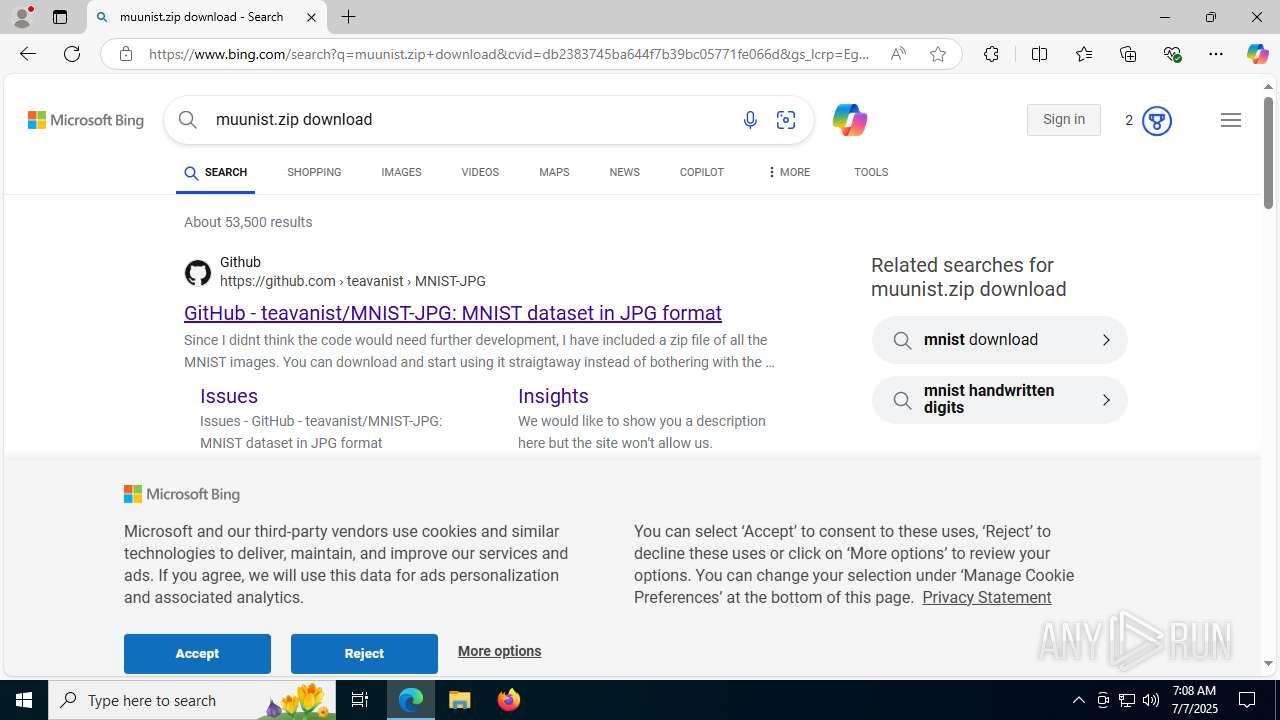Open the Collections icon
The height and width of the screenshot is (720, 1280).
[1128, 54]
